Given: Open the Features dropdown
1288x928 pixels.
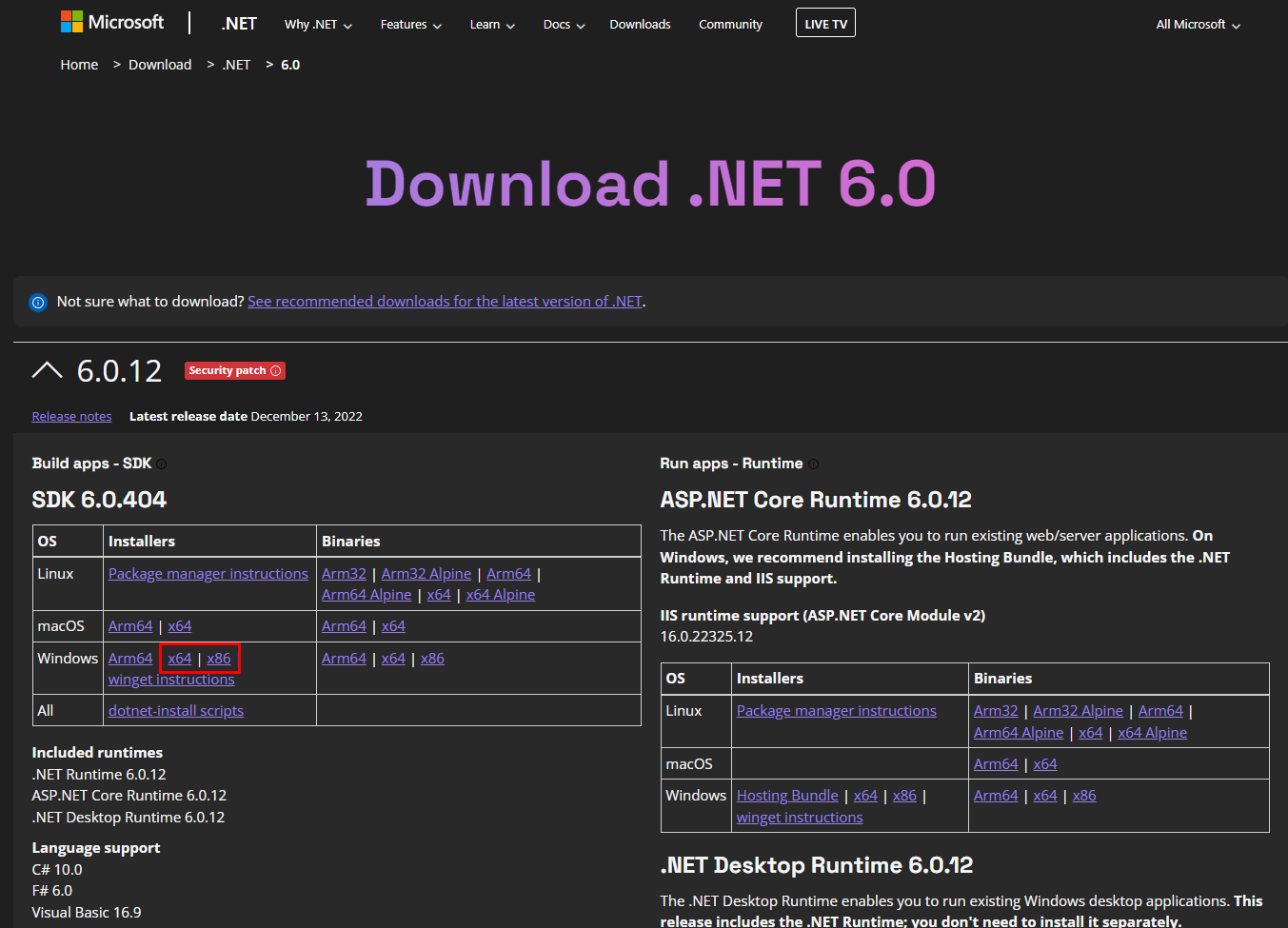Looking at the screenshot, I should (x=411, y=25).
